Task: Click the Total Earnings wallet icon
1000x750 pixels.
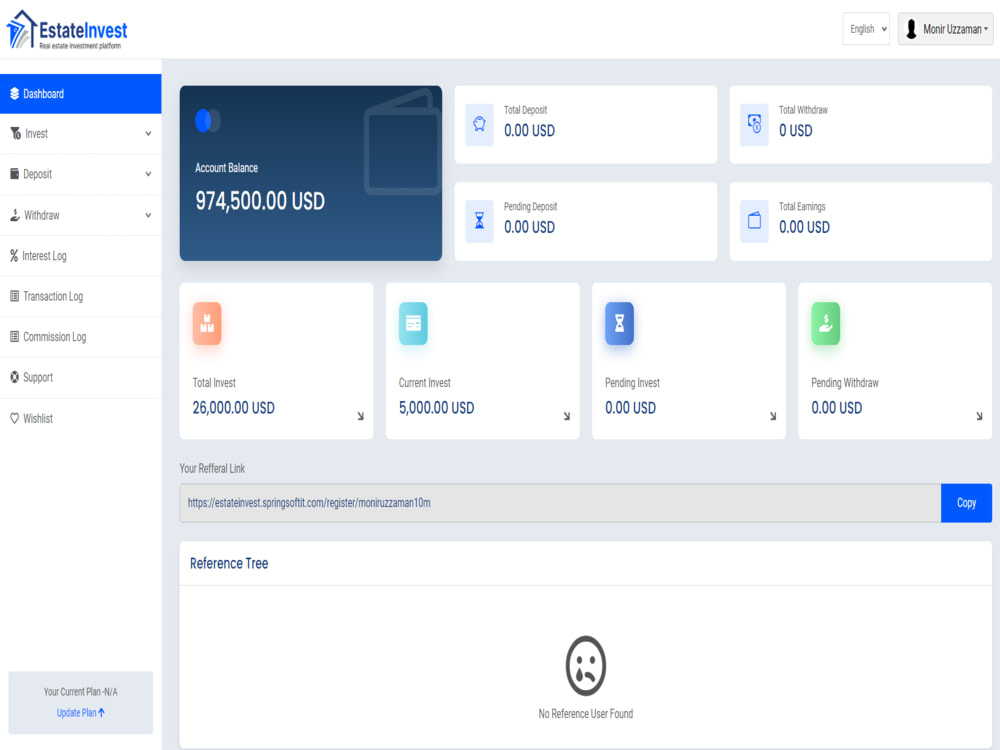Action: pos(754,221)
